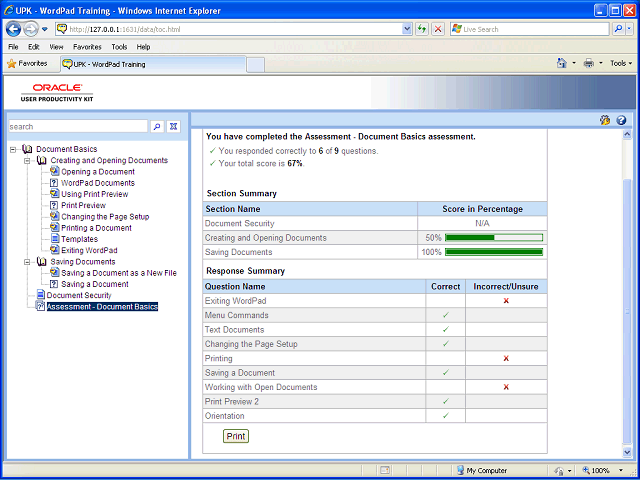Select Printing a Document topic
The image size is (640, 480).
(x=96, y=228)
